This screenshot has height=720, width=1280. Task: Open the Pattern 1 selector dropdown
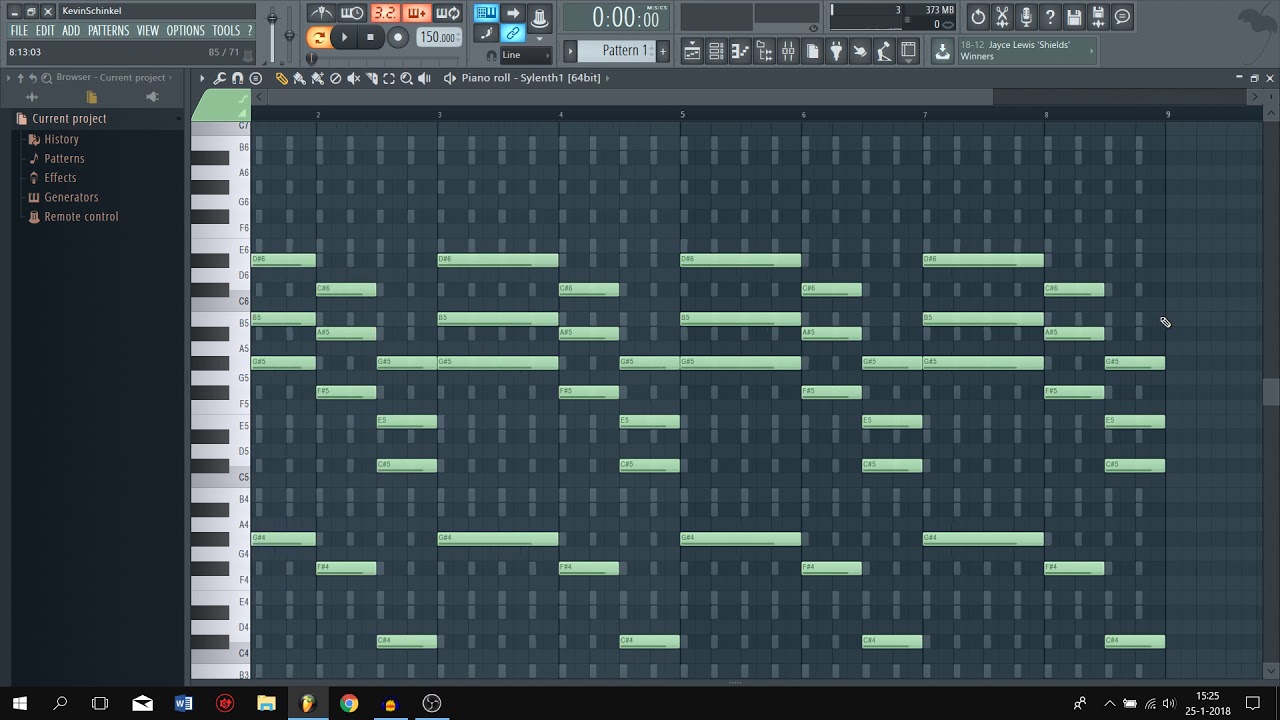coord(618,51)
